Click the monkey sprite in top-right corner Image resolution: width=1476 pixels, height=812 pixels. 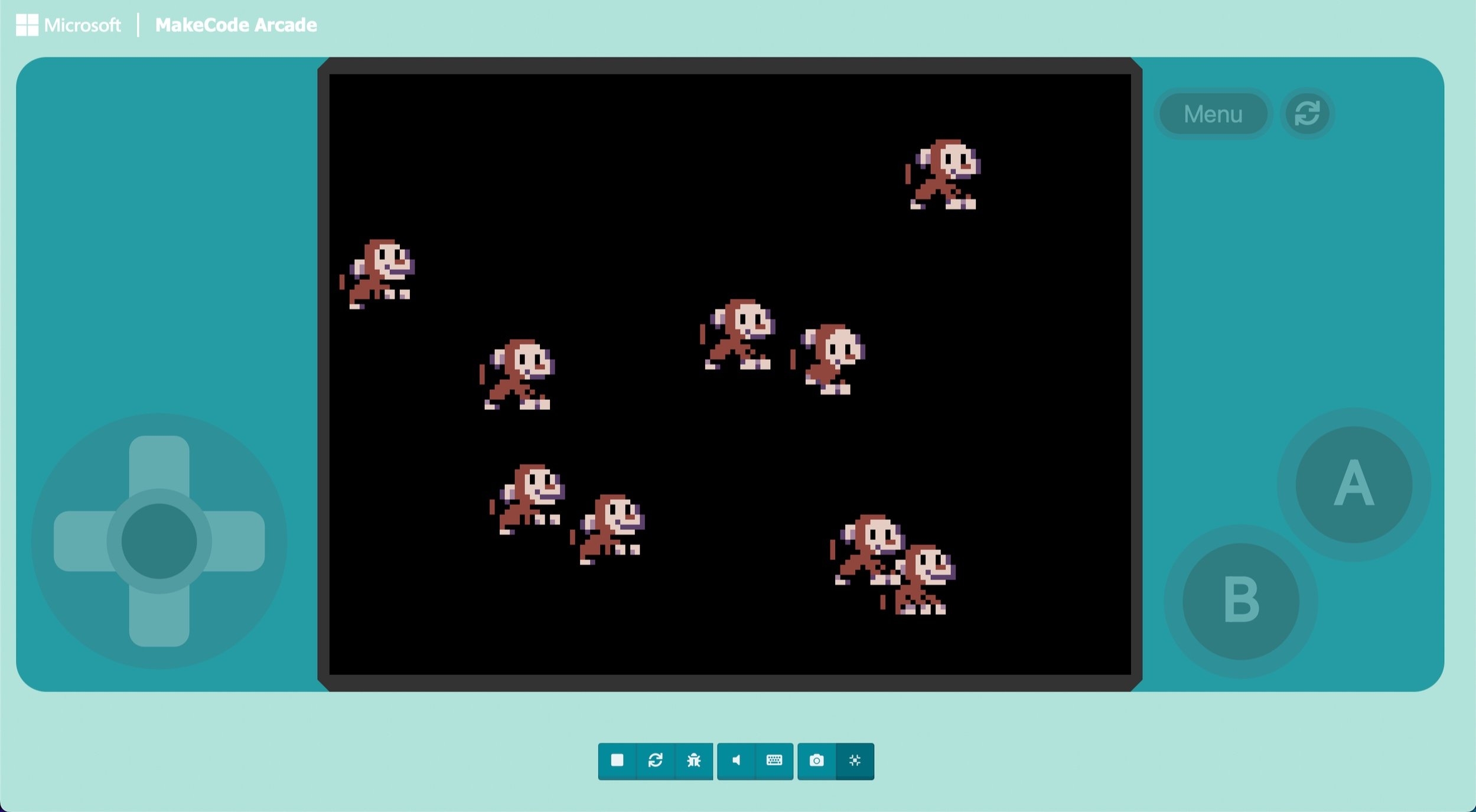pos(943,174)
